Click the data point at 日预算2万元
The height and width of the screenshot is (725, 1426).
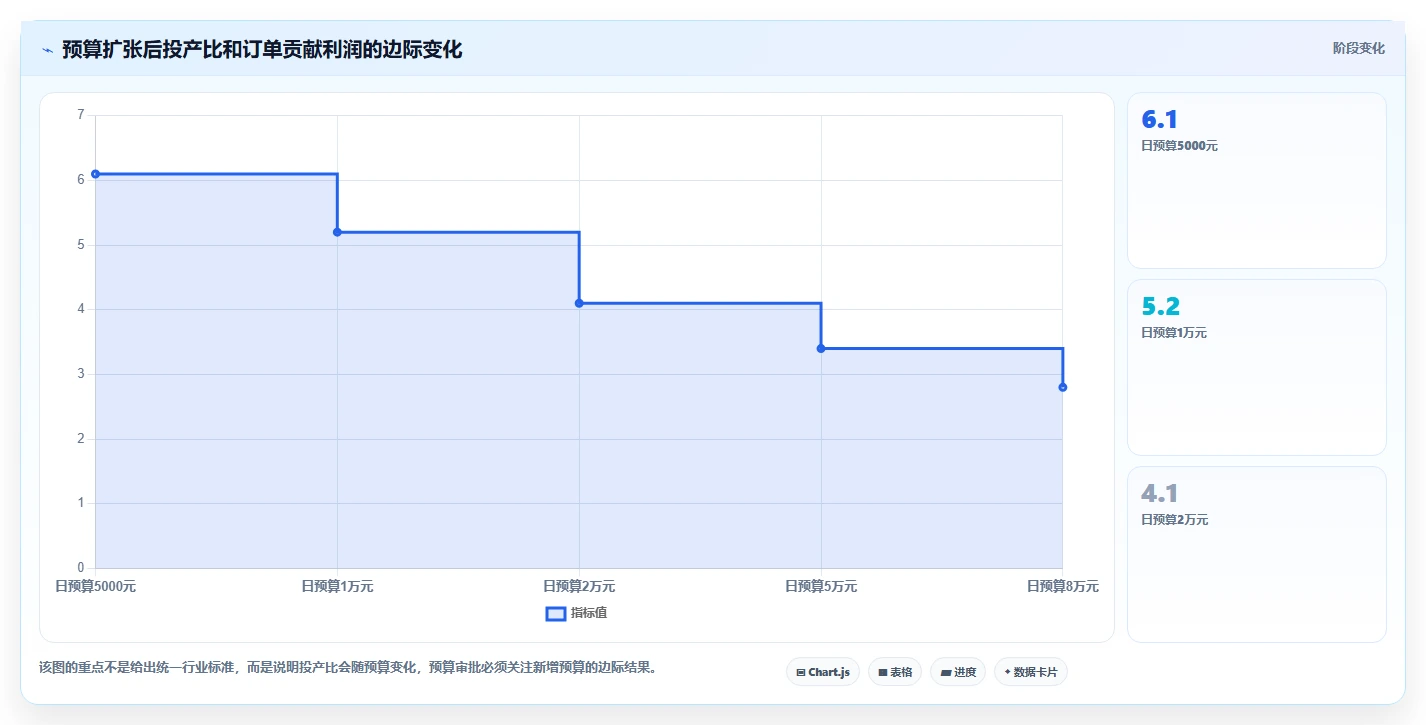pyautogui.click(x=579, y=303)
